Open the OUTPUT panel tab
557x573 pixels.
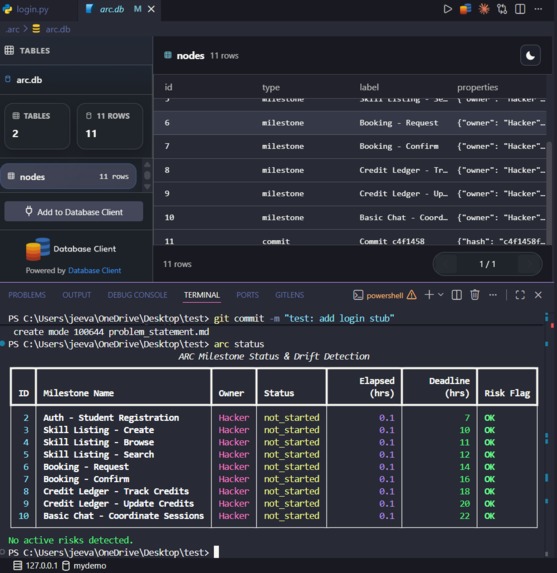[76, 295]
